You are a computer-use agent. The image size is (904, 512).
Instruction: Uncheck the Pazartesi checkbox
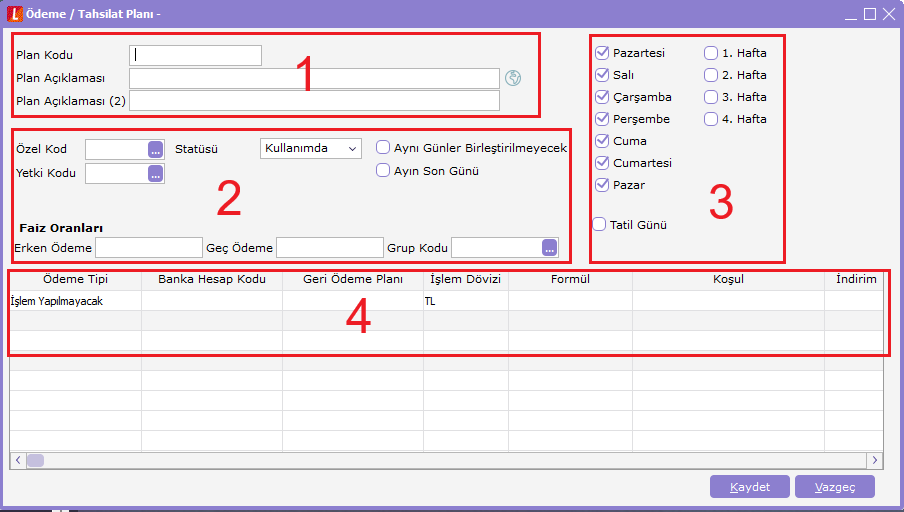[602, 53]
